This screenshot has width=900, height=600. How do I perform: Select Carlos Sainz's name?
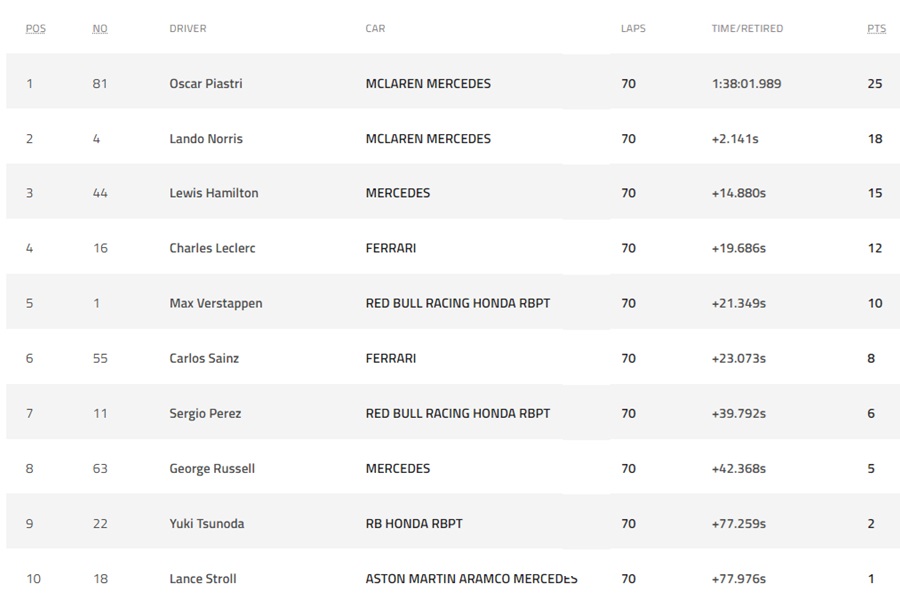click(x=204, y=358)
